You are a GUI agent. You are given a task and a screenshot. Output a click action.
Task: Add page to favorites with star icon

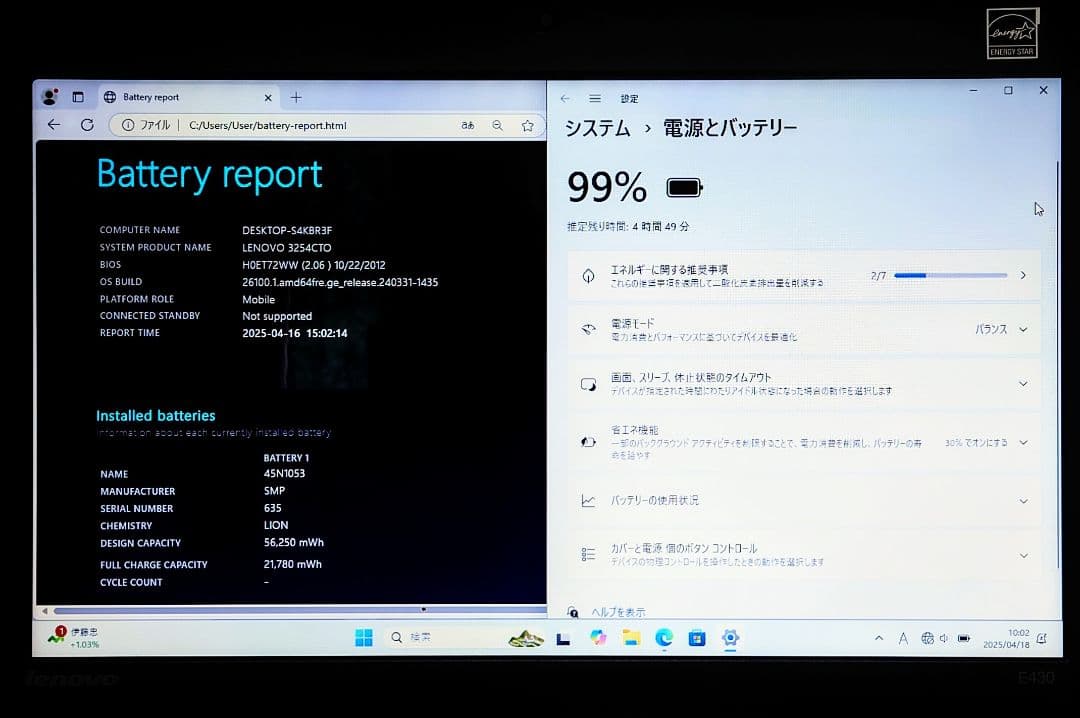click(x=528, y=125)
